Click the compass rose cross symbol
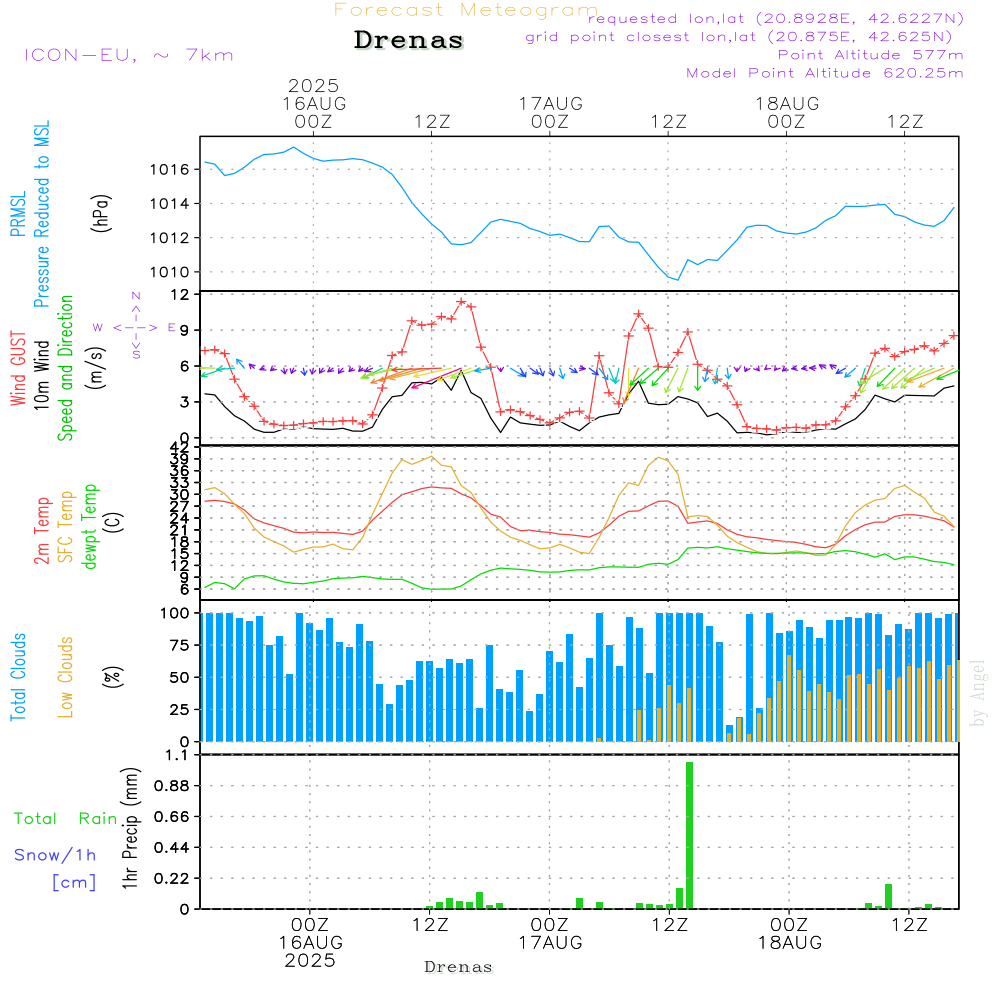Screen dimensions: 1000x1000 [x=136, y=327]
